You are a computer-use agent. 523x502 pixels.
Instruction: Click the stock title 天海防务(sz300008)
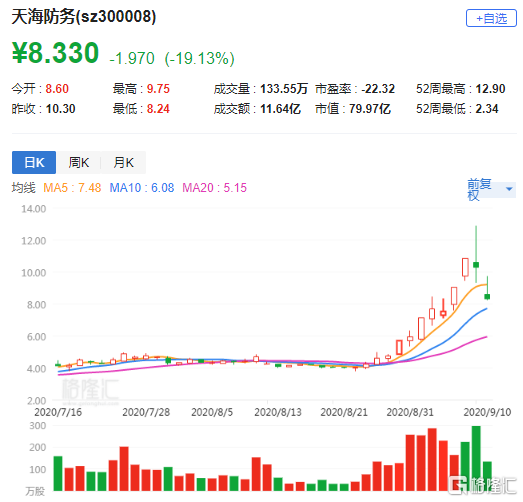tap(84, 16)
